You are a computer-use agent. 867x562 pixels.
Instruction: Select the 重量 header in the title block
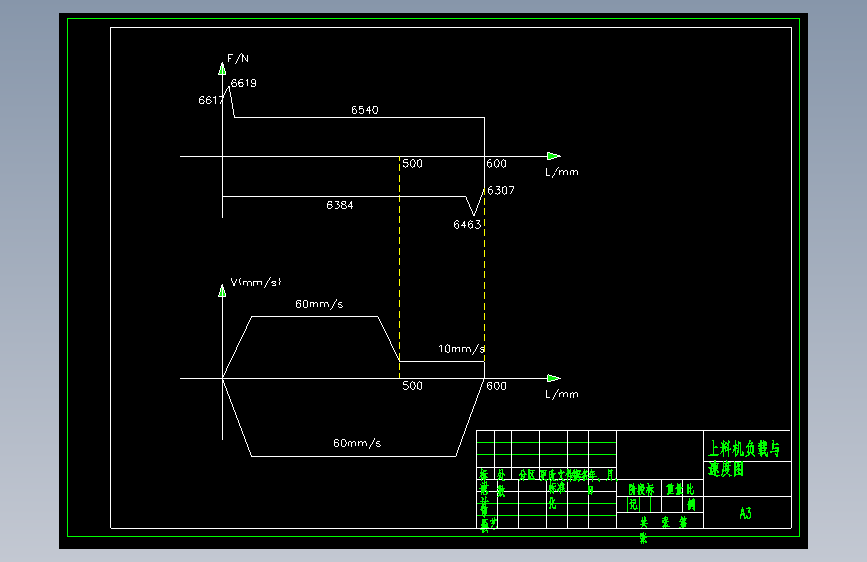[x=674, y=489]
